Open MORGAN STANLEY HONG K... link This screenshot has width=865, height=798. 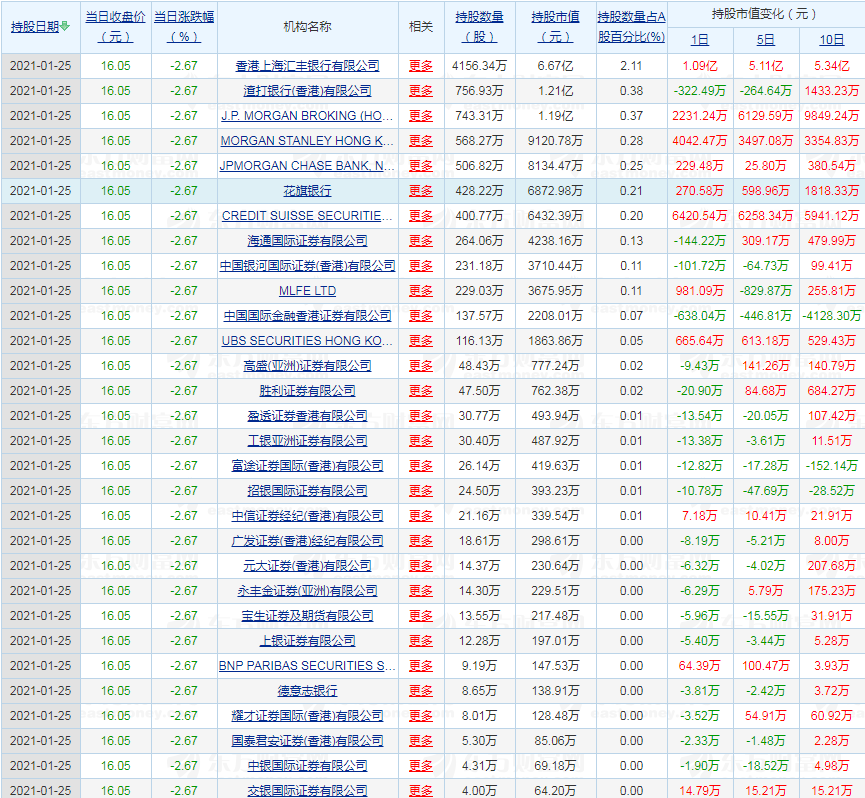coord(307,141)
